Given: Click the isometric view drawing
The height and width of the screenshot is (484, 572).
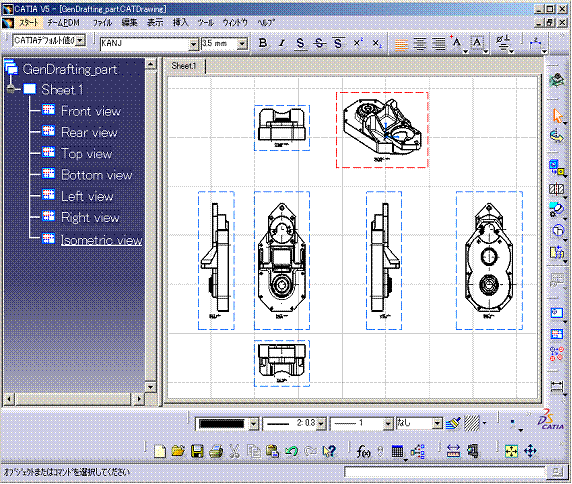Looking at the screenshot, I should point(382,130).
